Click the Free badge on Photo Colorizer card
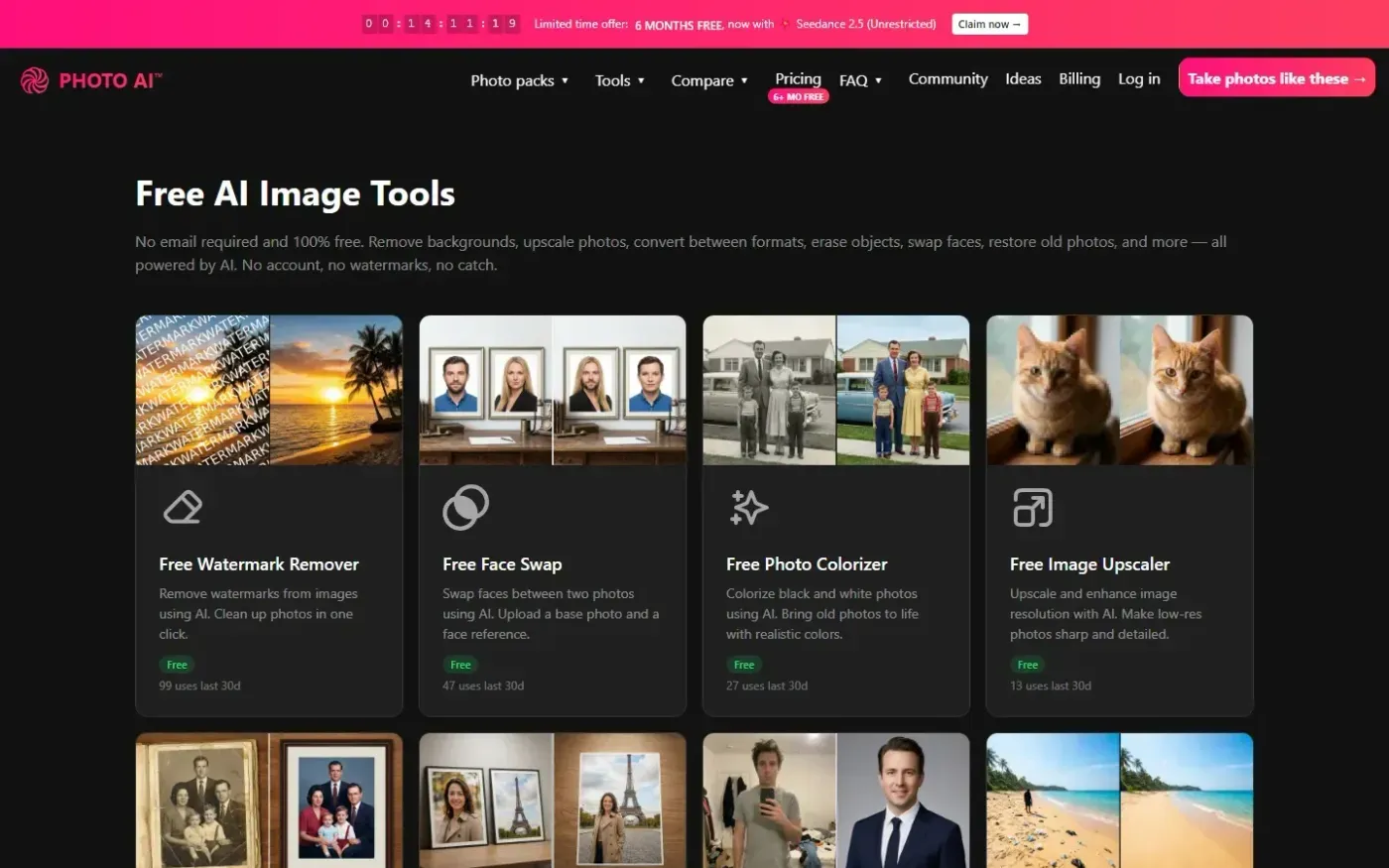 tap(744, 665)
